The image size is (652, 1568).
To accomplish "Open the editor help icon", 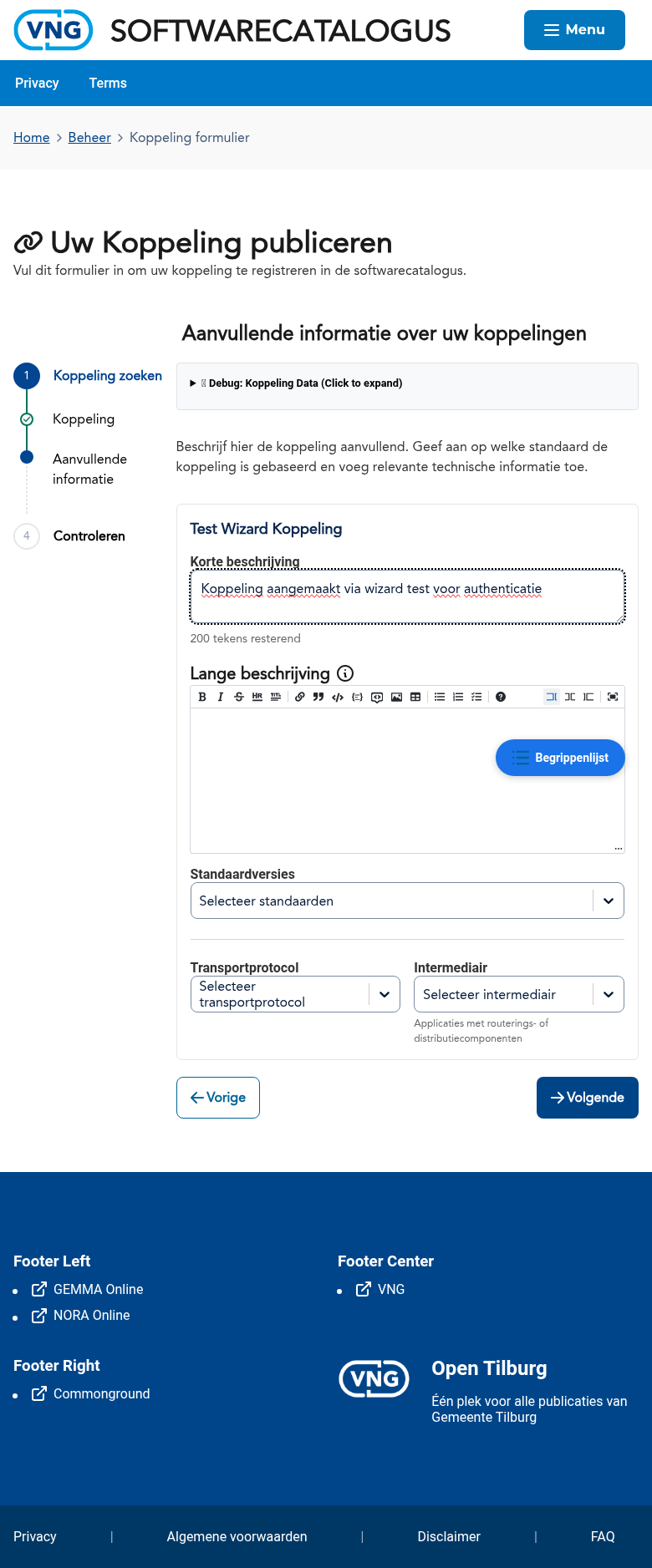I will click(x=500, y=697).
